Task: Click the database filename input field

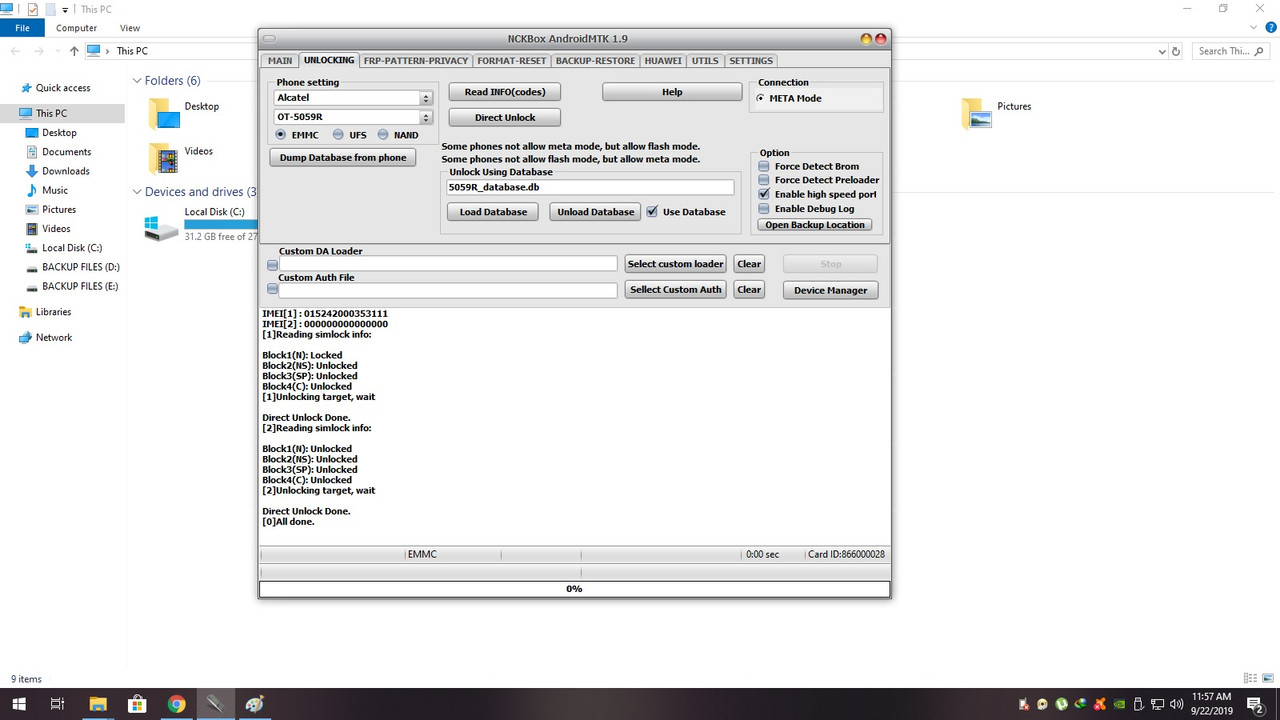Action: point(590,187)
